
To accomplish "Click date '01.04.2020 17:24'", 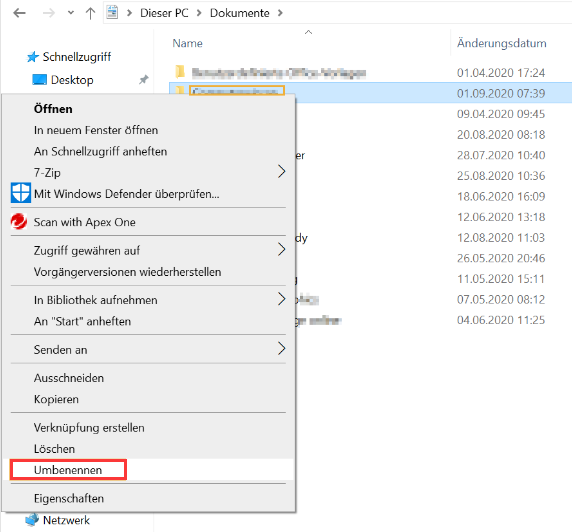I will point(501,73).
